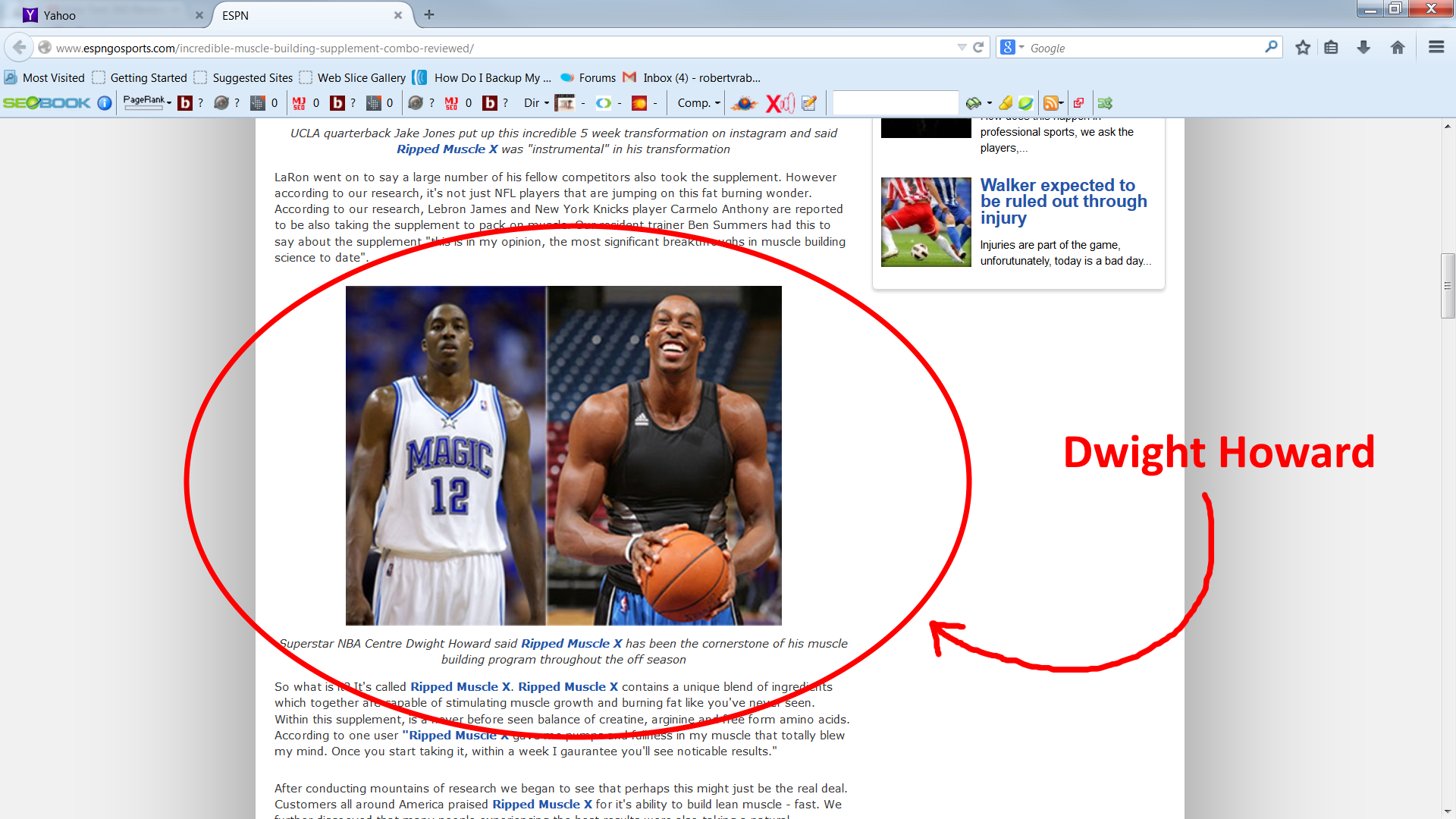Image resolution: width=1456 pixels, height=819 pixels.
Task: Click the flaming globe icon in SEO toolbar
Action: pos(744,103)
